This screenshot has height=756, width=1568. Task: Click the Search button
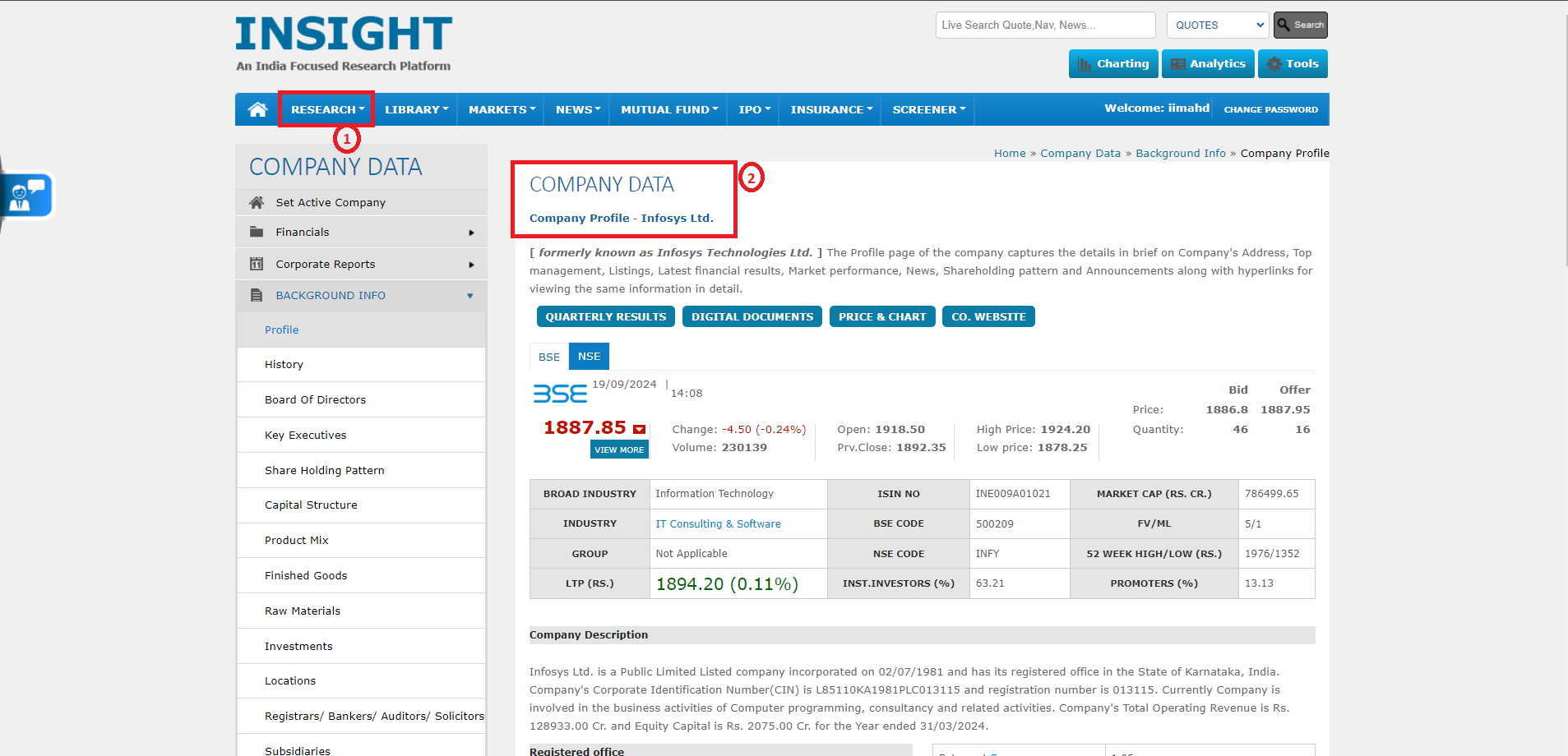(x=1300, y=25)
